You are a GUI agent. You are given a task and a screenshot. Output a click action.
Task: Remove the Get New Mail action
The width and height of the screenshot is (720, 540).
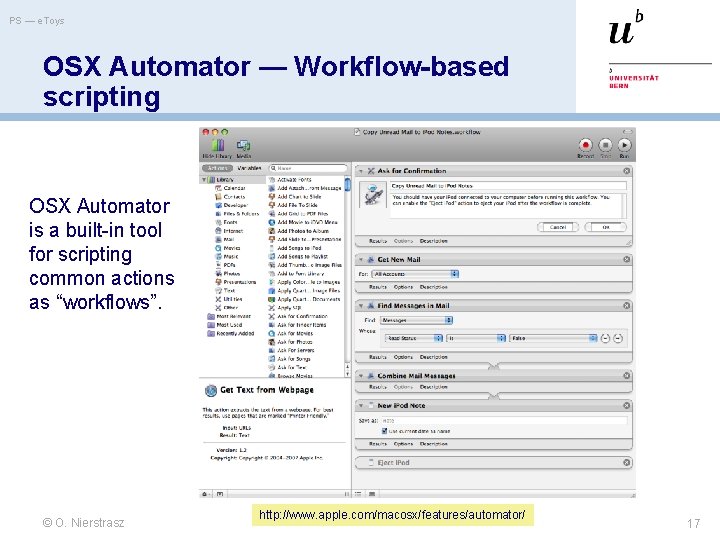tap(626, 259)
